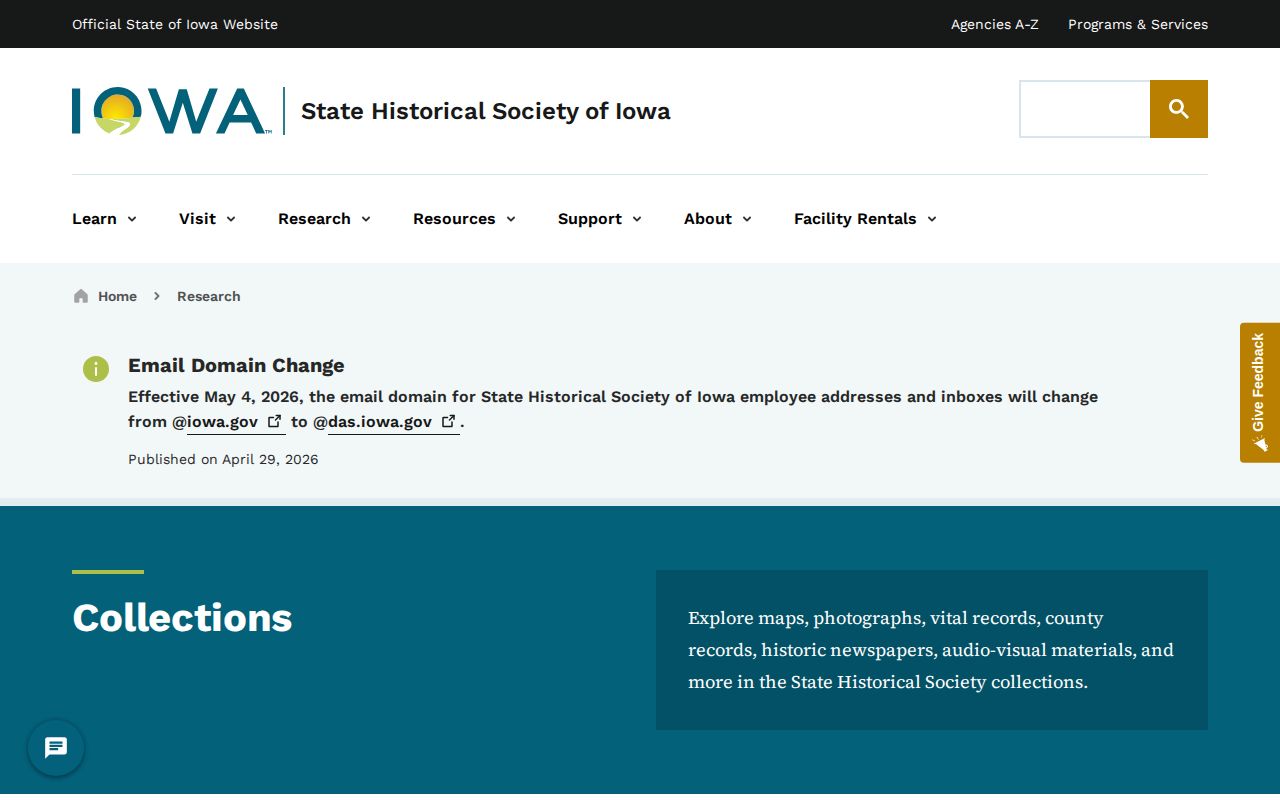1280x800 pixels.
Task: Click the external link icon after das.iowa.gov
Action: [448, 421]
